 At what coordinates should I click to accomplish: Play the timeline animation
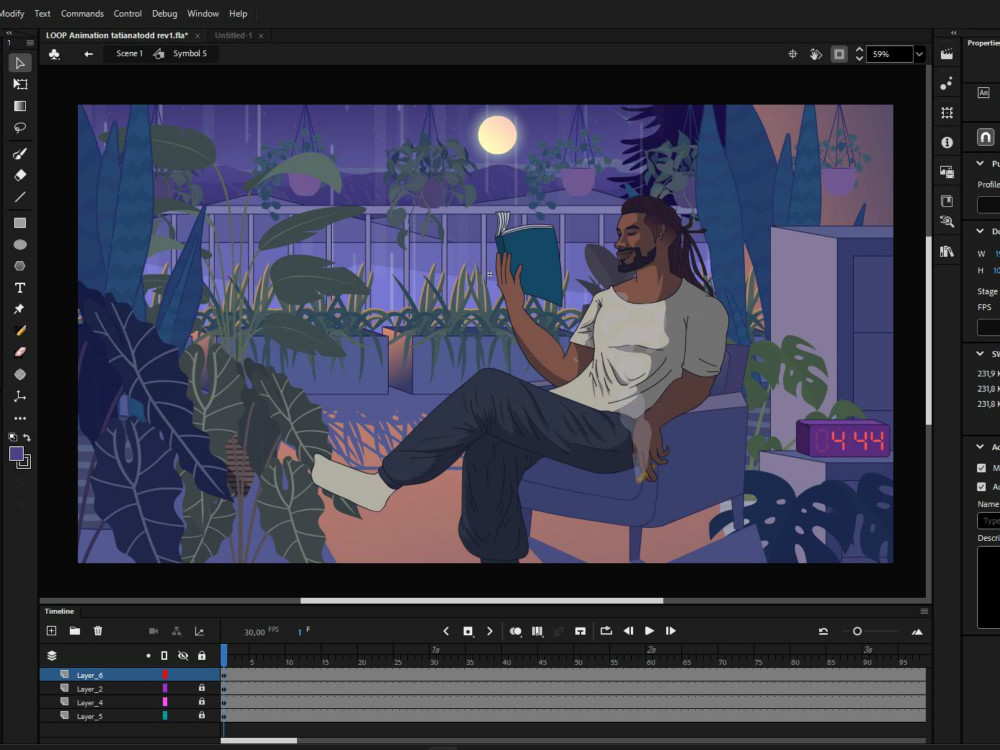pyautogui.click(x=649, y=631)
